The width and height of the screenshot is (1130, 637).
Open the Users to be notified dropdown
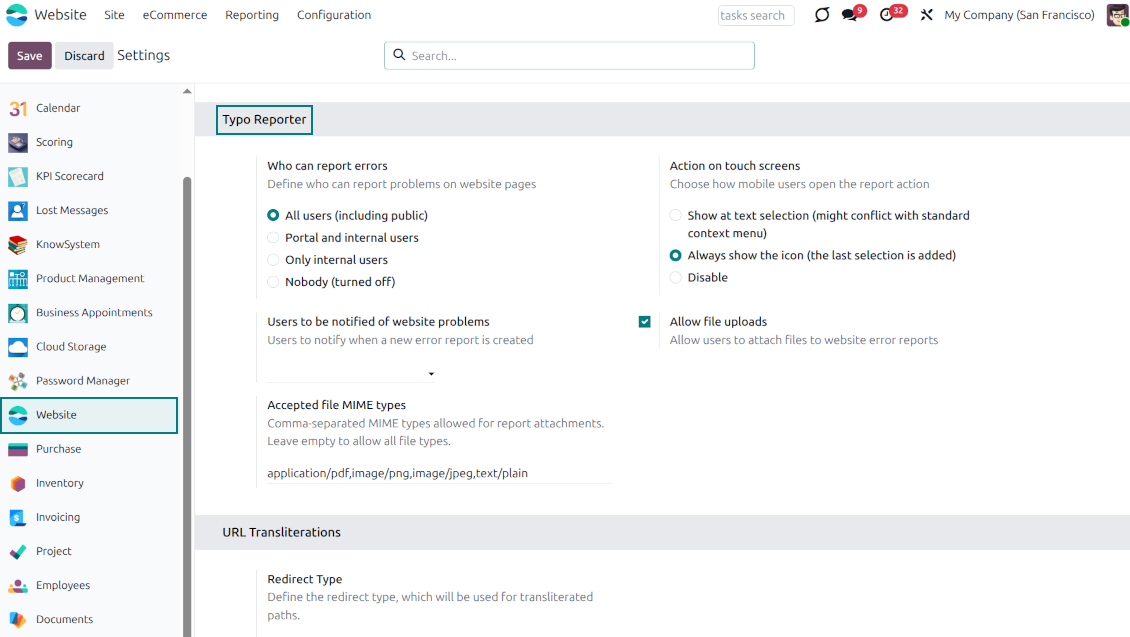431,373
